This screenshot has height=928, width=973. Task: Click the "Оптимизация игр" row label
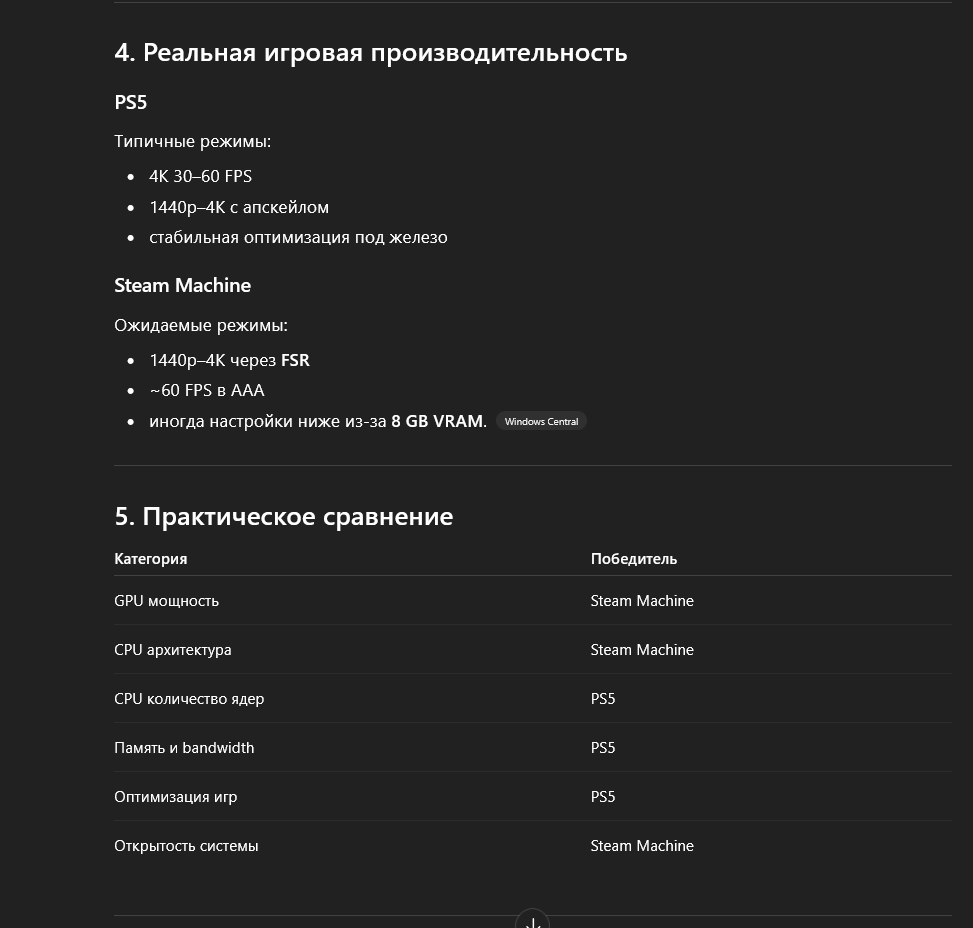tap(176, 797)
